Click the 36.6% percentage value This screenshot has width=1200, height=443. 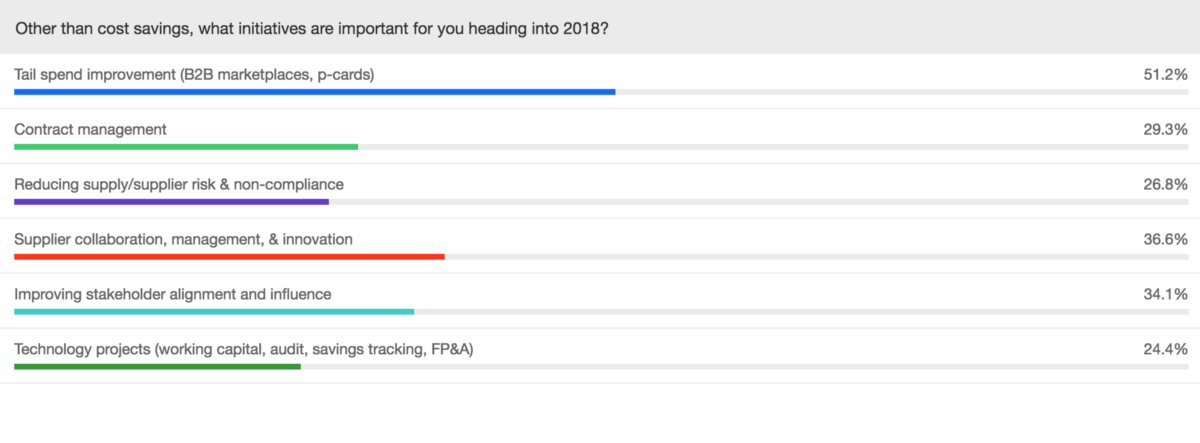click(x=1164, y=239)
